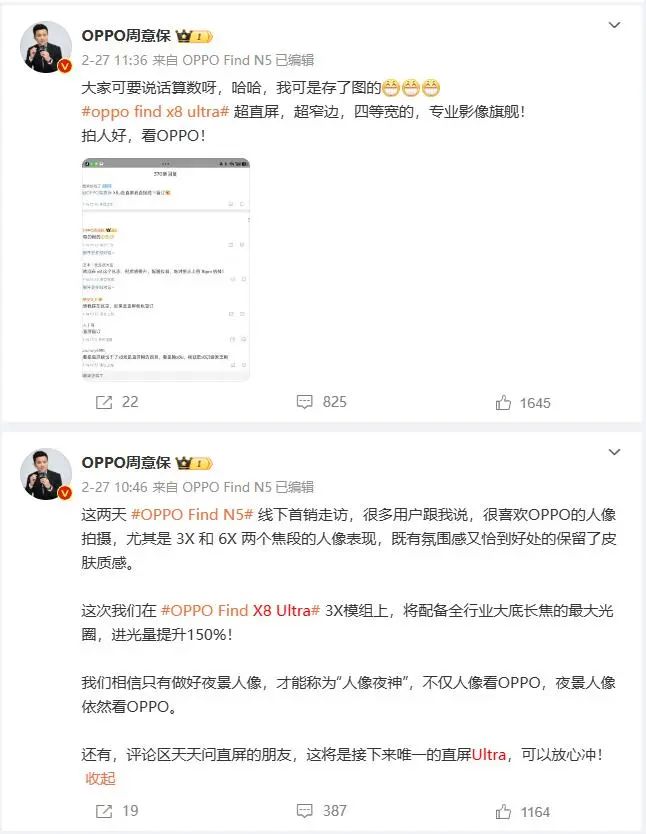Open OPPO周意保 username on first post
Viewport: 646px width, 834px height.
(x=126, y=36)
